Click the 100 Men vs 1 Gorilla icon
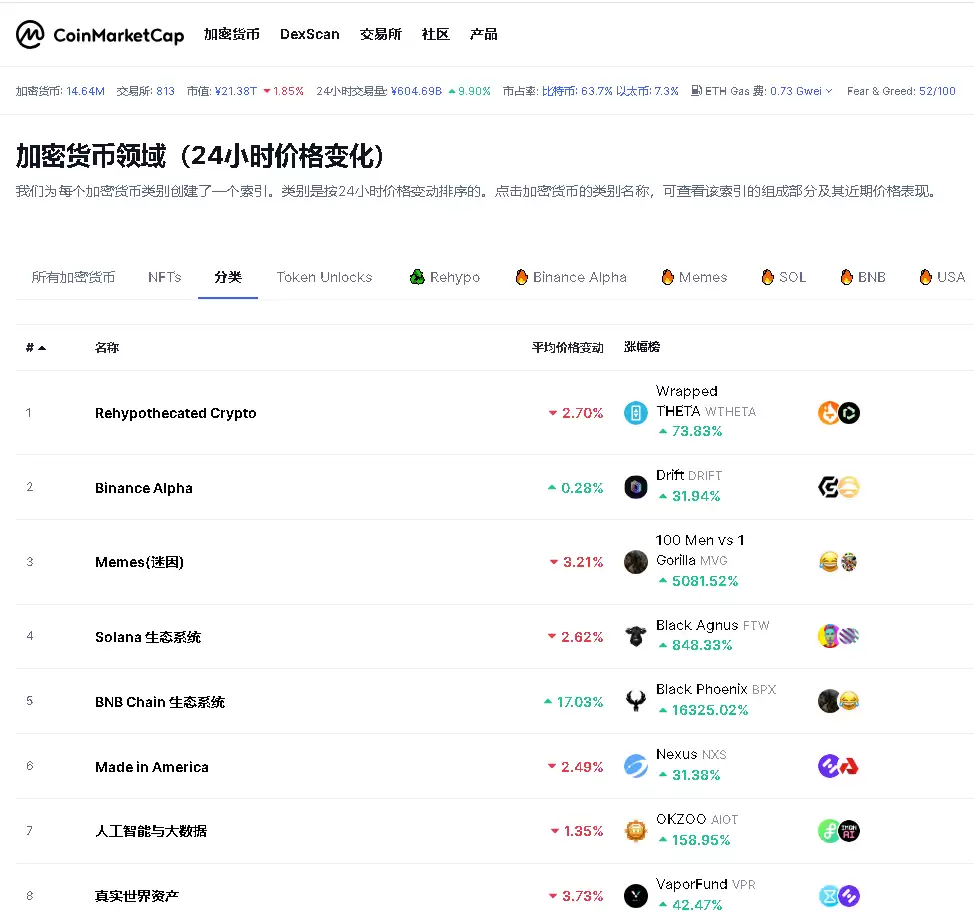The width and height of the screenshot is (974, 913). (x=636, y=561)
